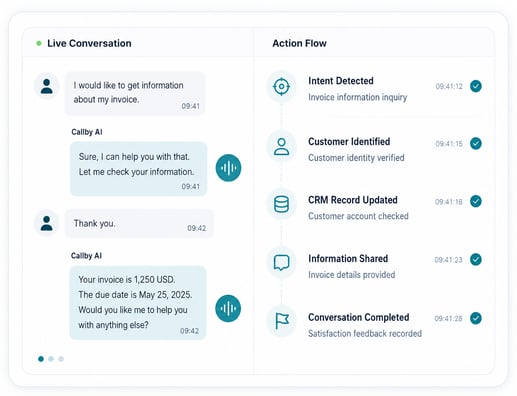Click the 09:42 time on 'Thank you.'
Image resolution: width=517 pixels, height=396 pixels.
tap(197, 228)
